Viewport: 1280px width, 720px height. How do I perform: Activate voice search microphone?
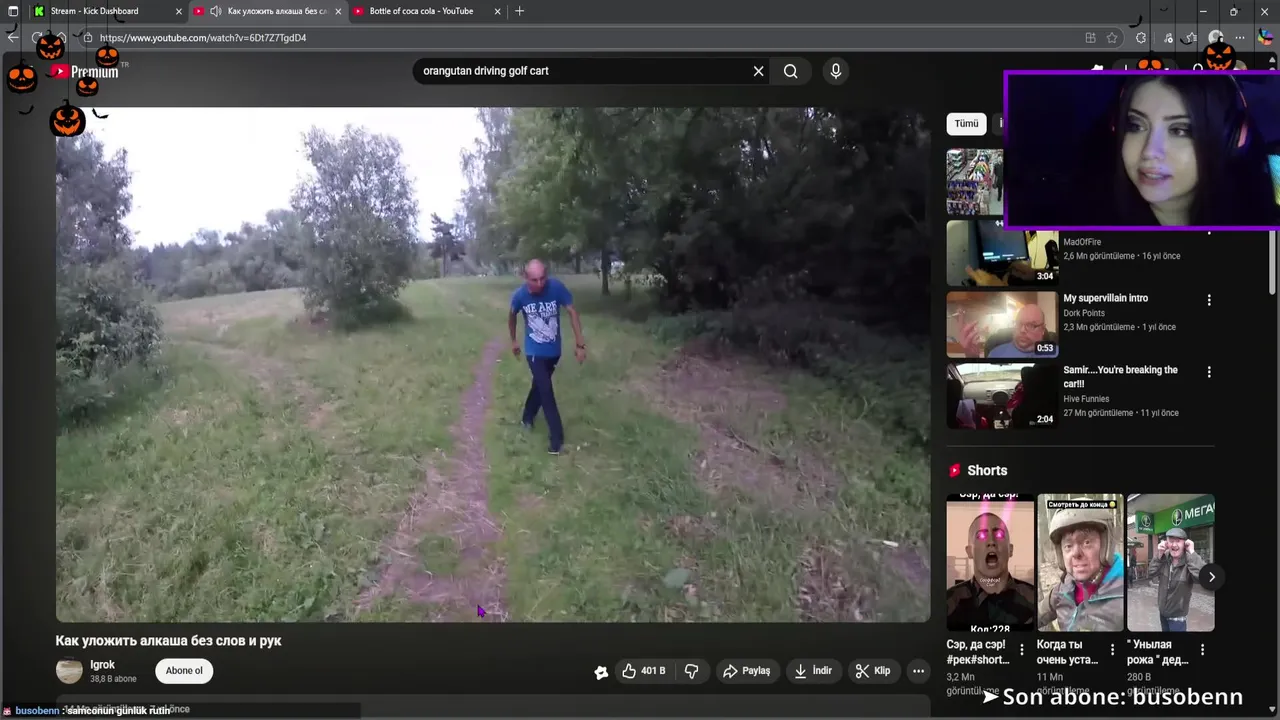click(x=836, y=71)
